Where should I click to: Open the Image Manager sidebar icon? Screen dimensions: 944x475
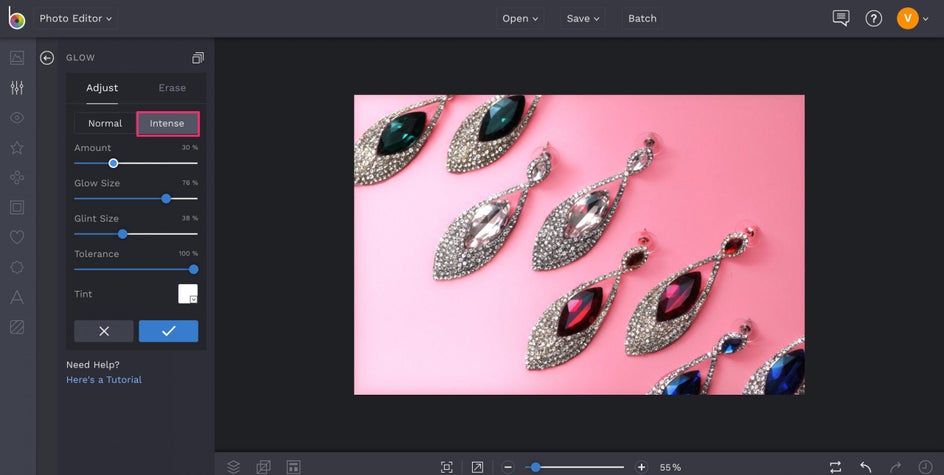(17, 58)
